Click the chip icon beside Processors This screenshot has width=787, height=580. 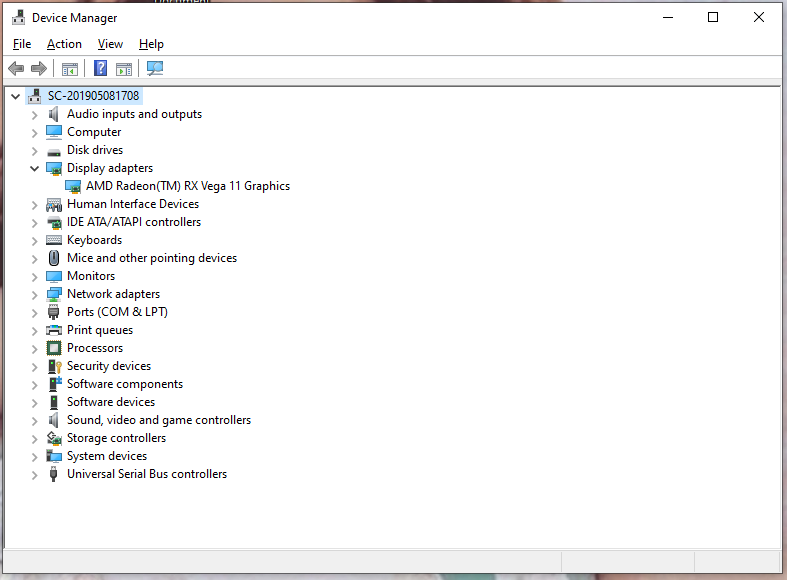coord(54,348)
